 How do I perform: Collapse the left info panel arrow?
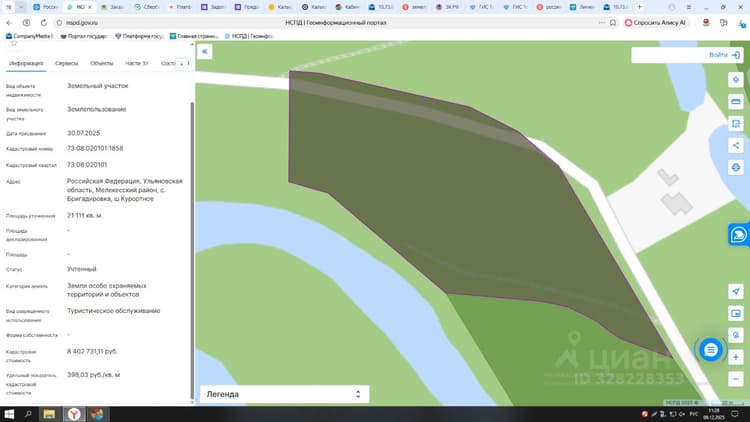[205, 52]
